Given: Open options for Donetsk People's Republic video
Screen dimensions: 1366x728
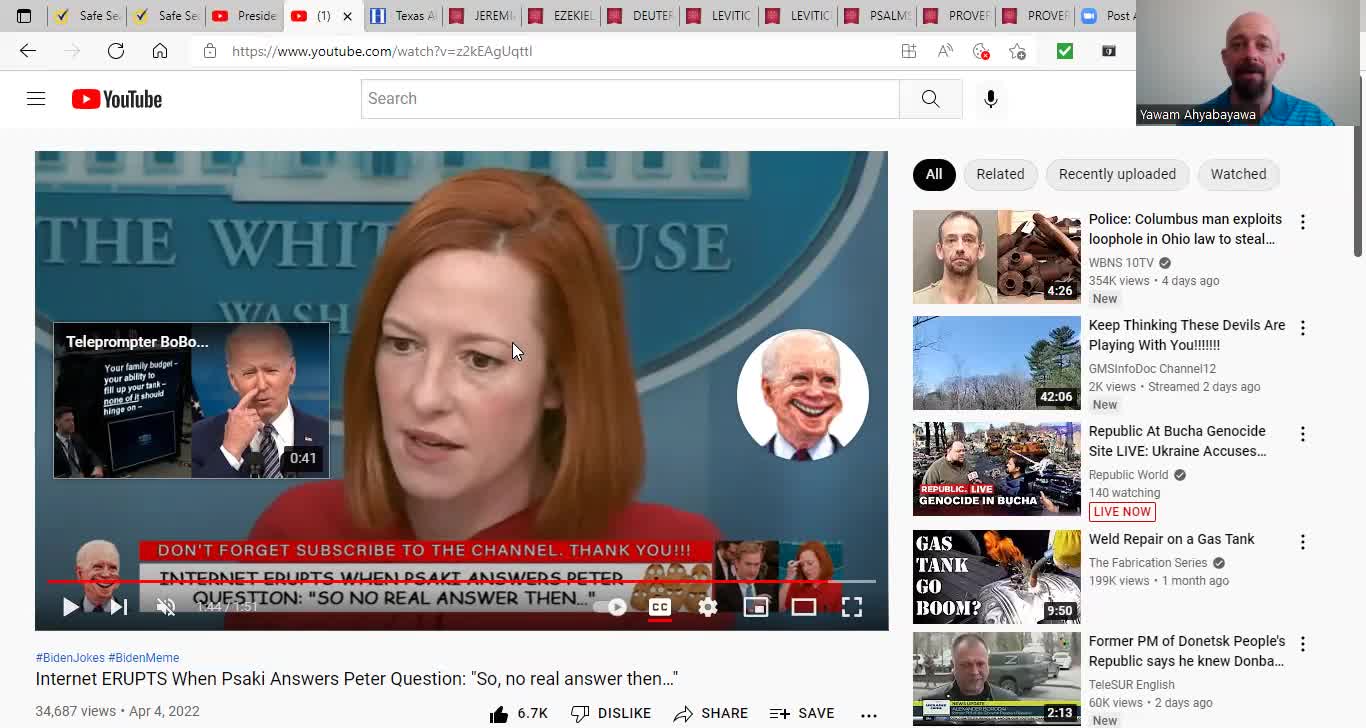Looking at the screenshot, I should coord(1302,644).
